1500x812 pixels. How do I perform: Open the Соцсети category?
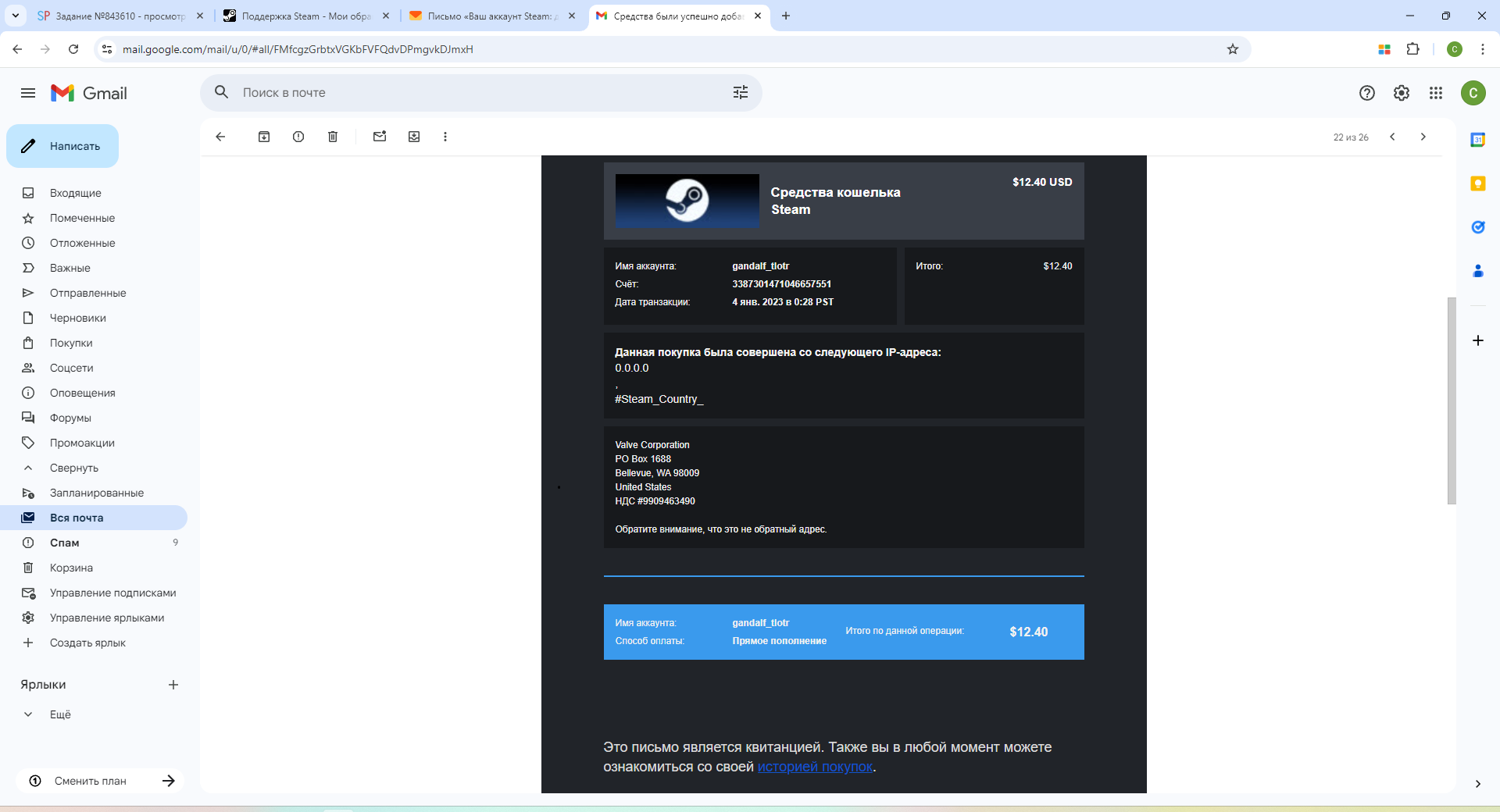(94, 368)
